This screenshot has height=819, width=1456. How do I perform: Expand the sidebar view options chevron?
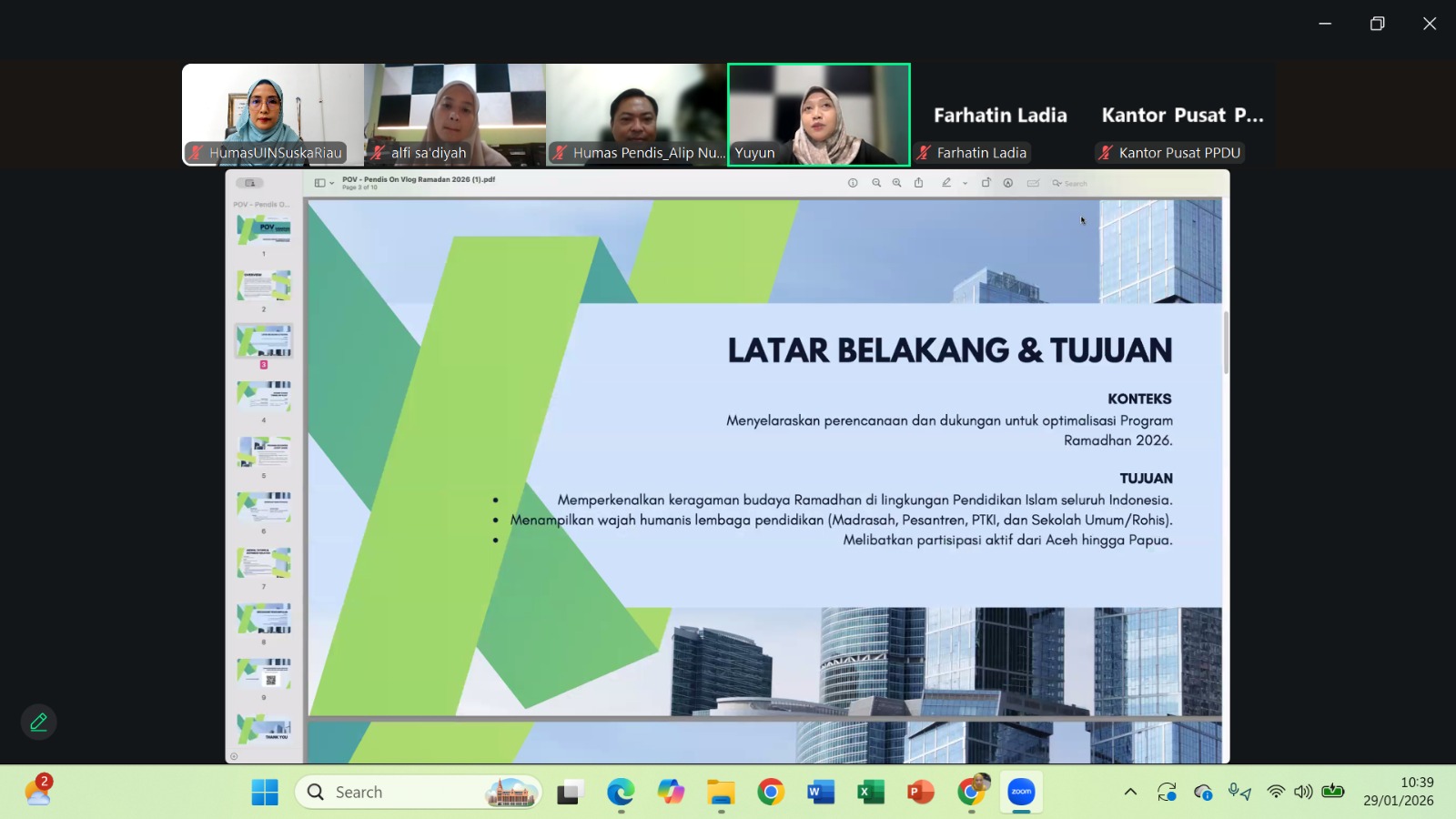point(332,184)
